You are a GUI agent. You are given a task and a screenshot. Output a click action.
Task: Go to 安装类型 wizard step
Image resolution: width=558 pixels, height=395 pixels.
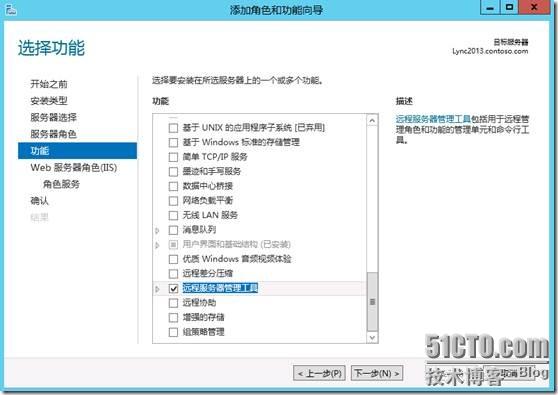[x=49, y=101]
